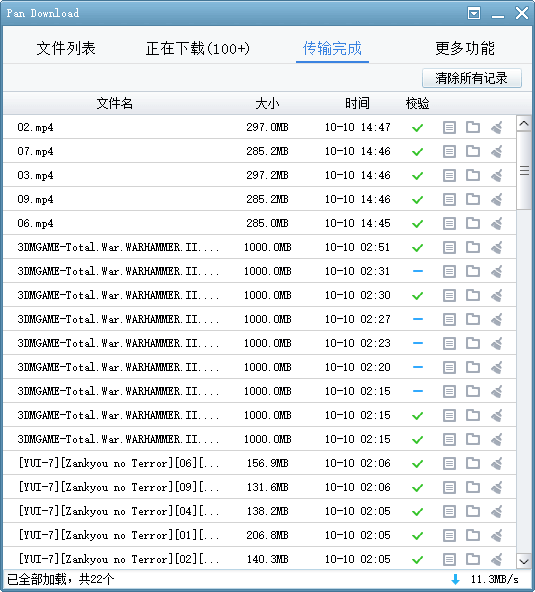The image size is (535, 592).
Task: Click 校验 column header
Action: point(418,103)
